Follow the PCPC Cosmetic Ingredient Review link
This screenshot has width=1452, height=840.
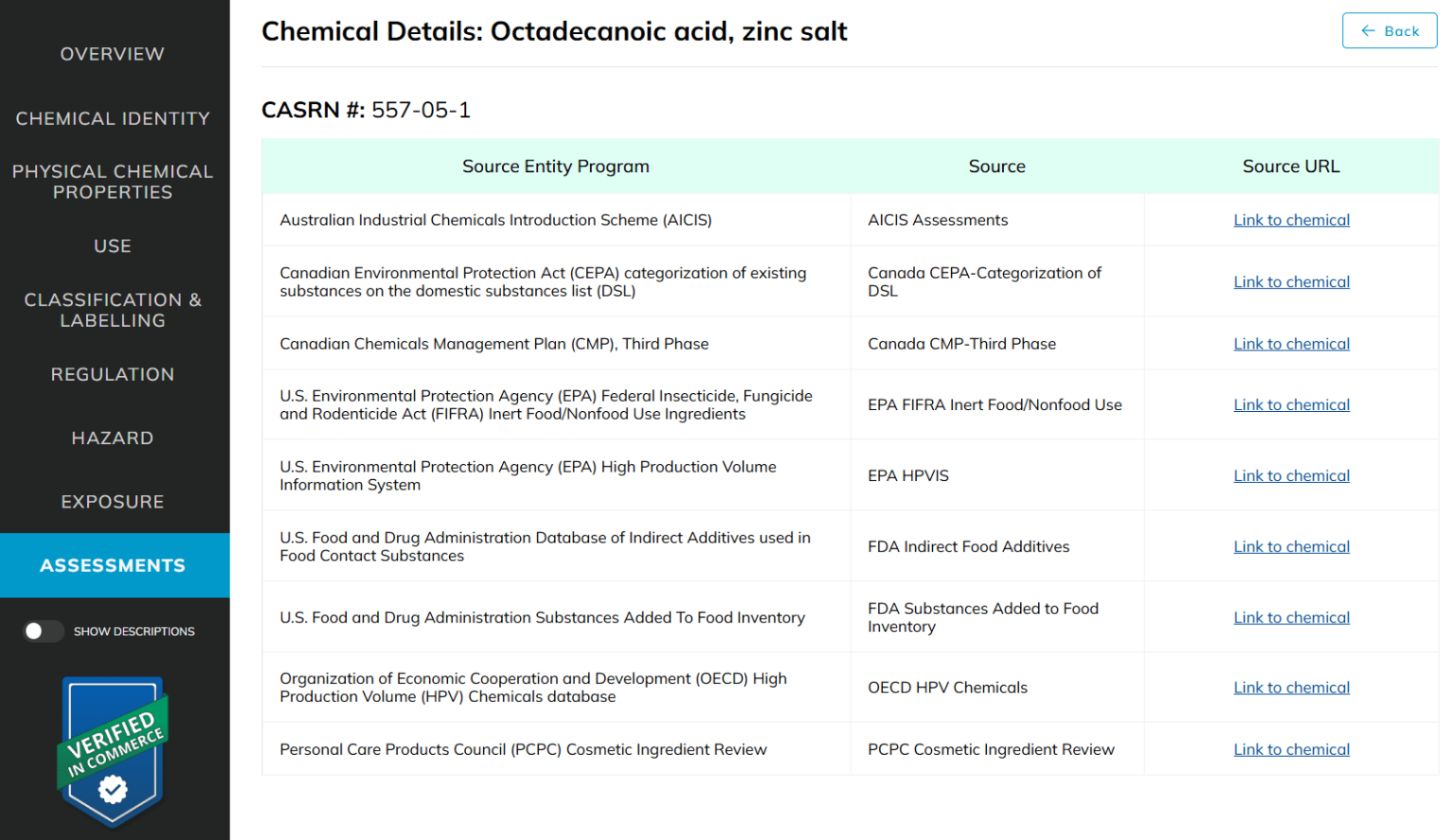point(1291,749)
